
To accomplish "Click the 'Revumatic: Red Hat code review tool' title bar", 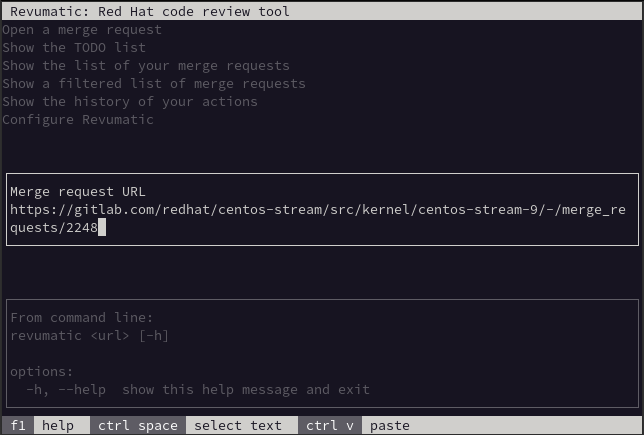I will (150, 12).
